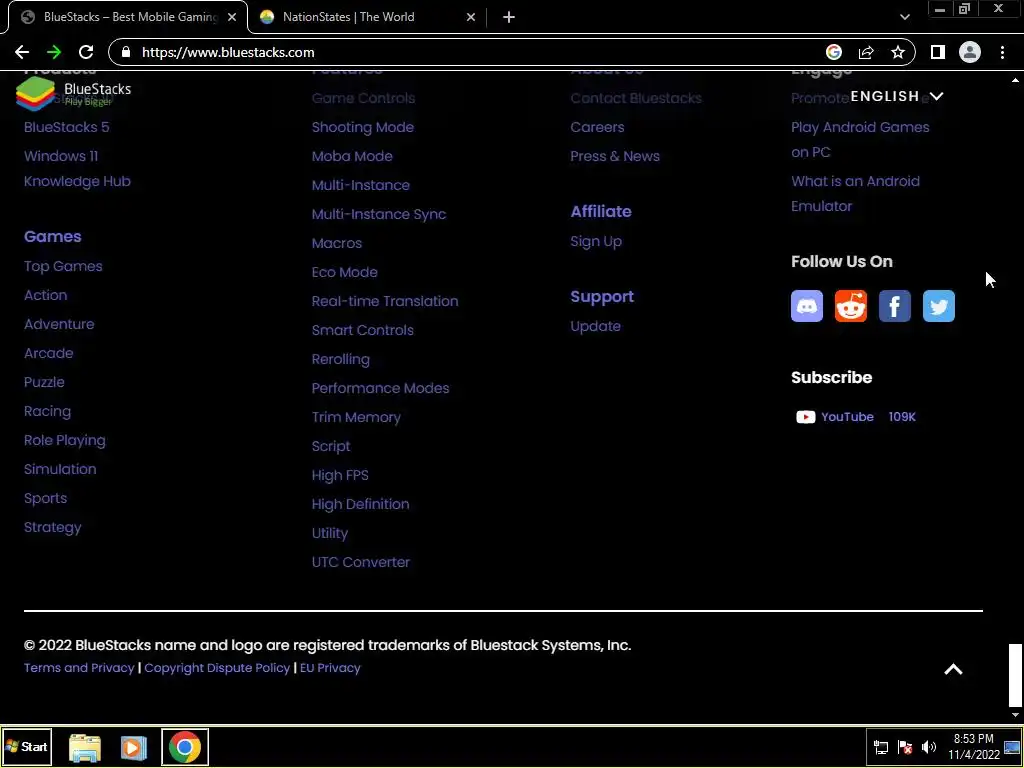Open Puzzle games category
Image resolution: width=1024 pixels, height=768 pixels.
click(44, 382)
